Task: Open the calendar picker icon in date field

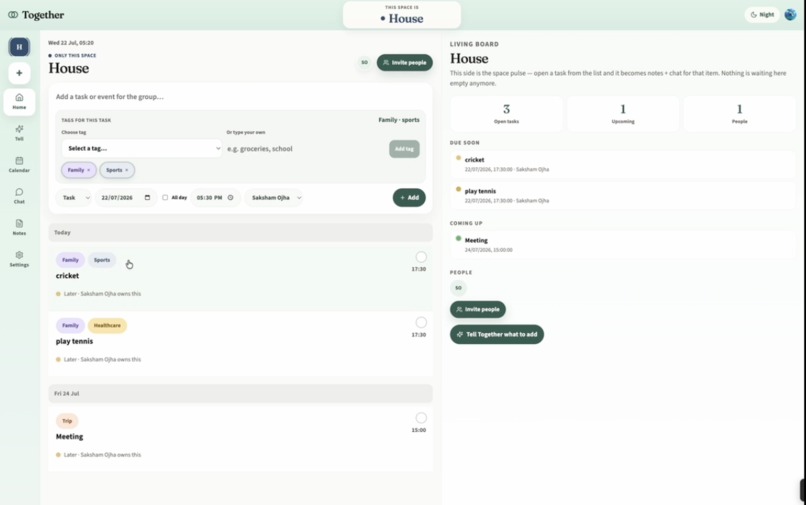Action: [x=148, y=197]
